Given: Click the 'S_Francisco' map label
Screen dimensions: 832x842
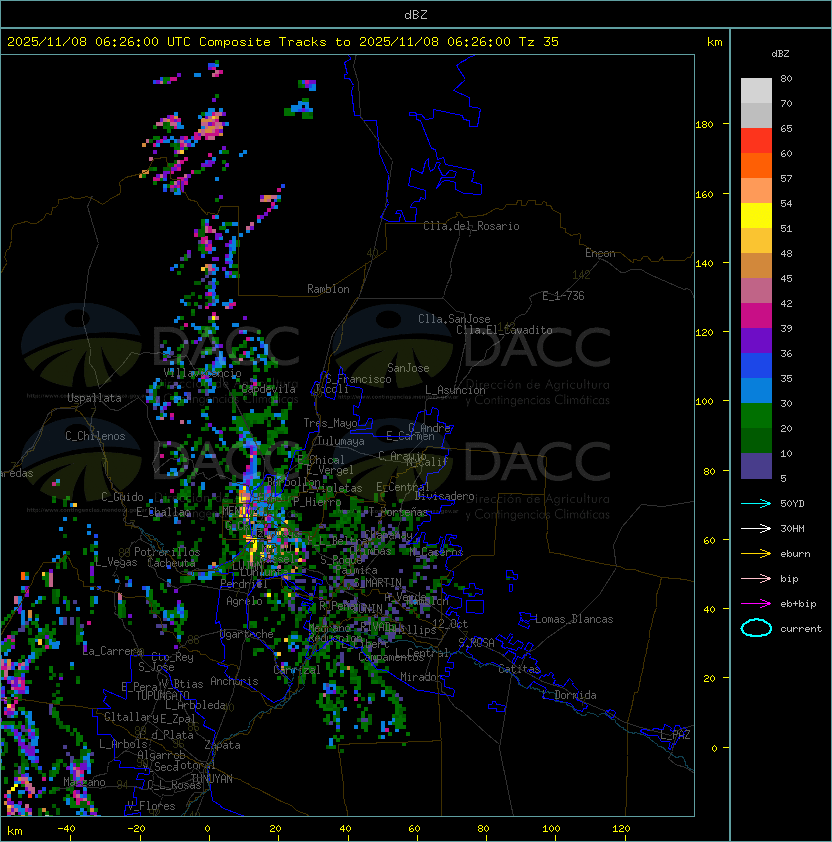Looking at the screenshot, I should (x=358, y=379).
